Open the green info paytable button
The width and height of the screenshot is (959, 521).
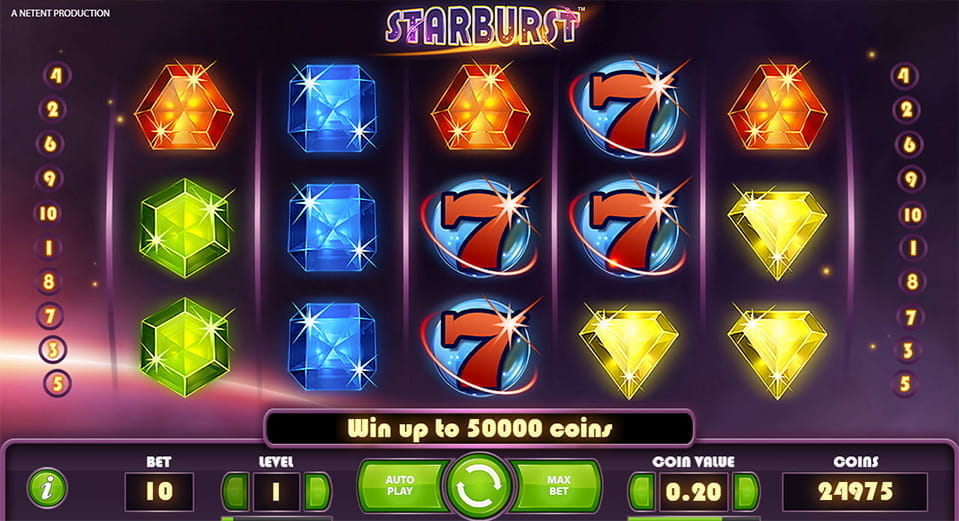[48, 488]
